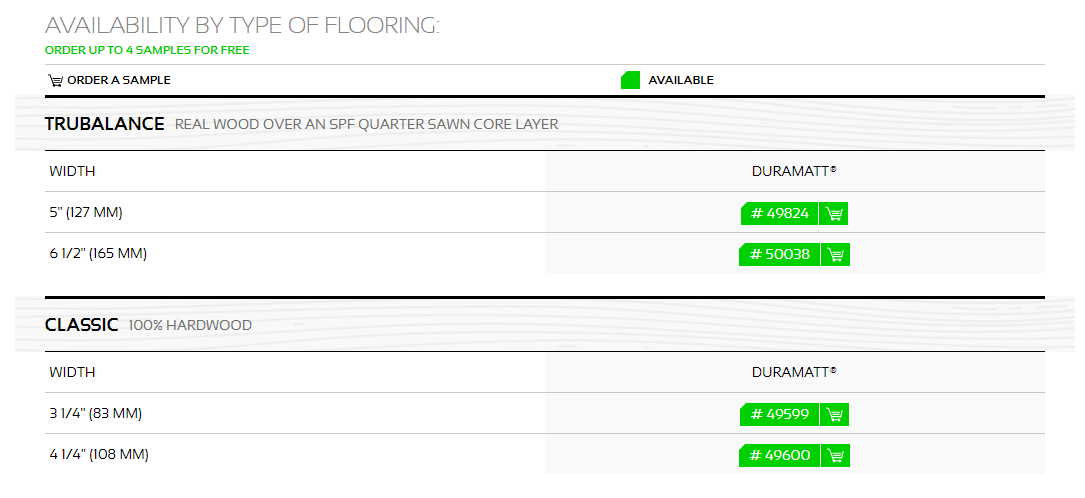
Task: Order sample via cart icon beside #49599
Action: [x=835, y=415]
